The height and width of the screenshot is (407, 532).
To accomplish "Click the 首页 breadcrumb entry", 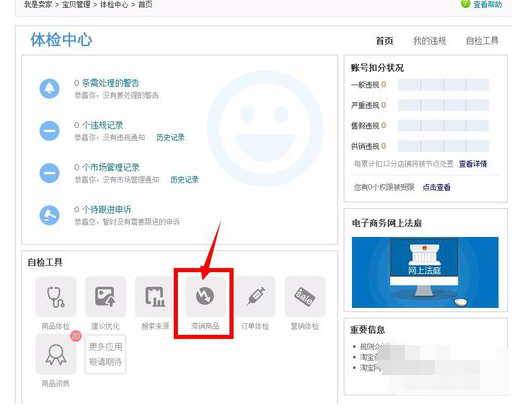I will pyautogui.click(x=145, y=4).
